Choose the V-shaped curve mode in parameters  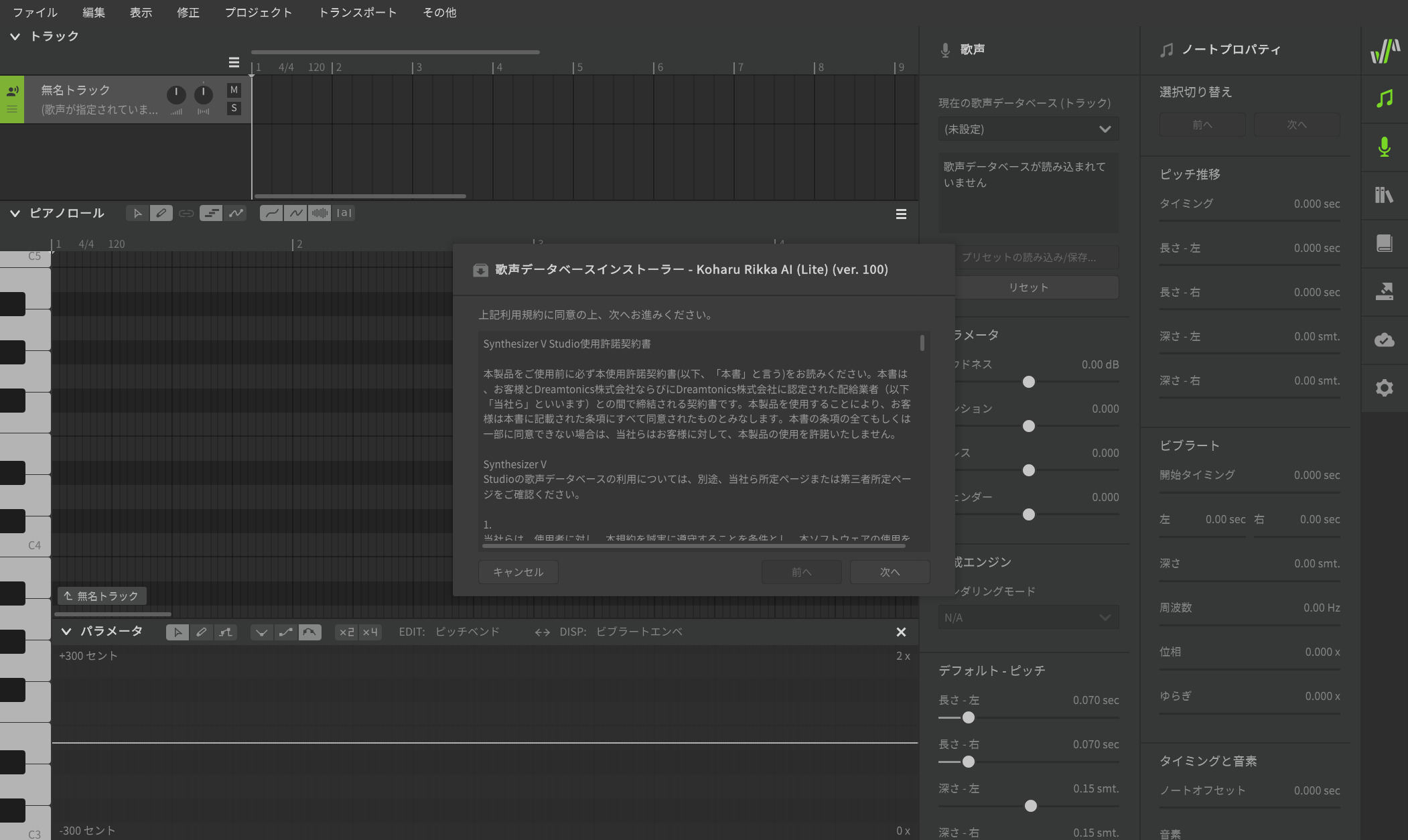tap(261, 632)
